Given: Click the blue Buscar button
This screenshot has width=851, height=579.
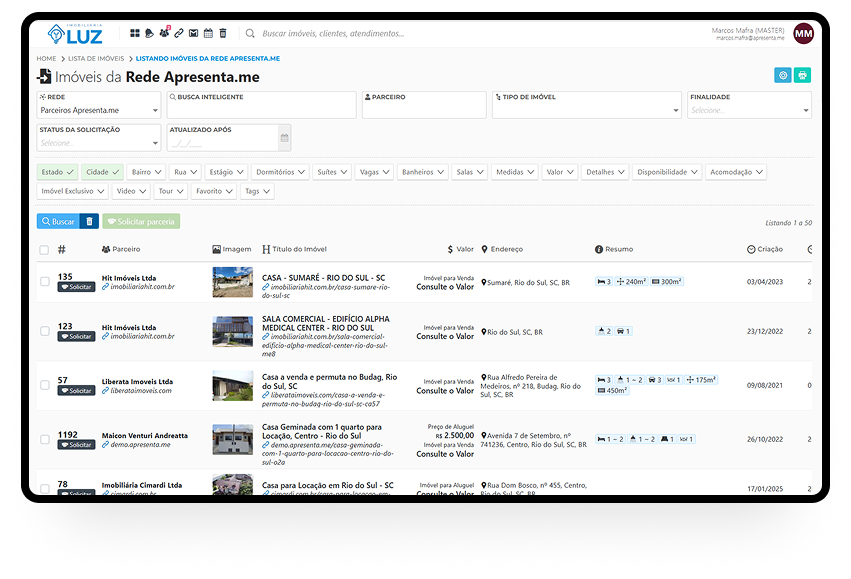Looking at the screenshot, I should (x=58, y=221).
